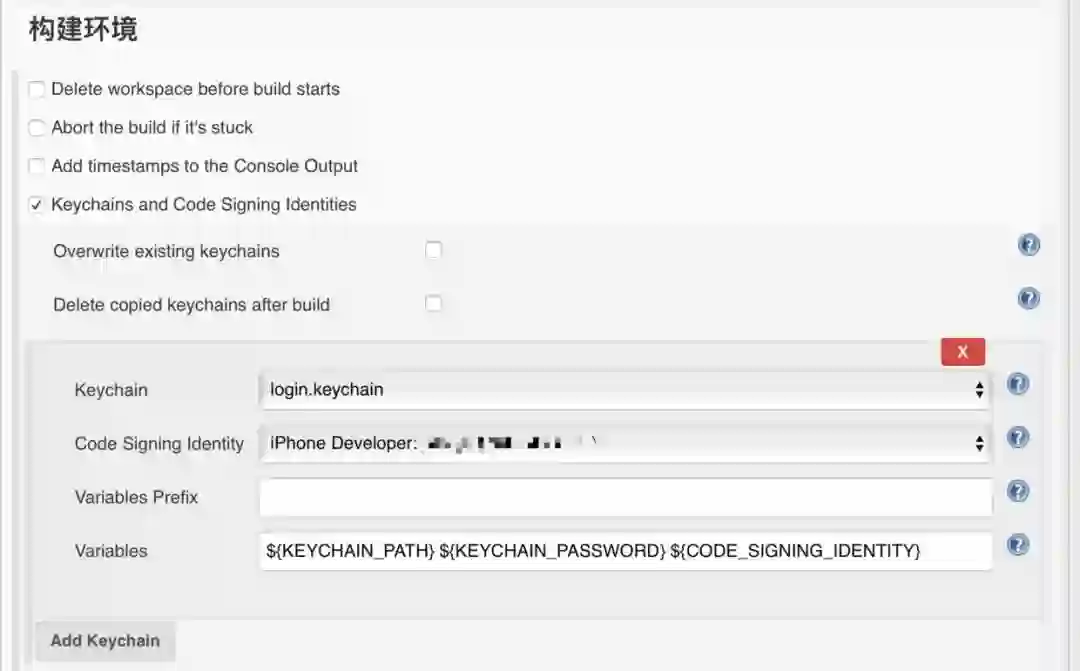Toggle Delete copied keychains after build

(x=433, y=304)
